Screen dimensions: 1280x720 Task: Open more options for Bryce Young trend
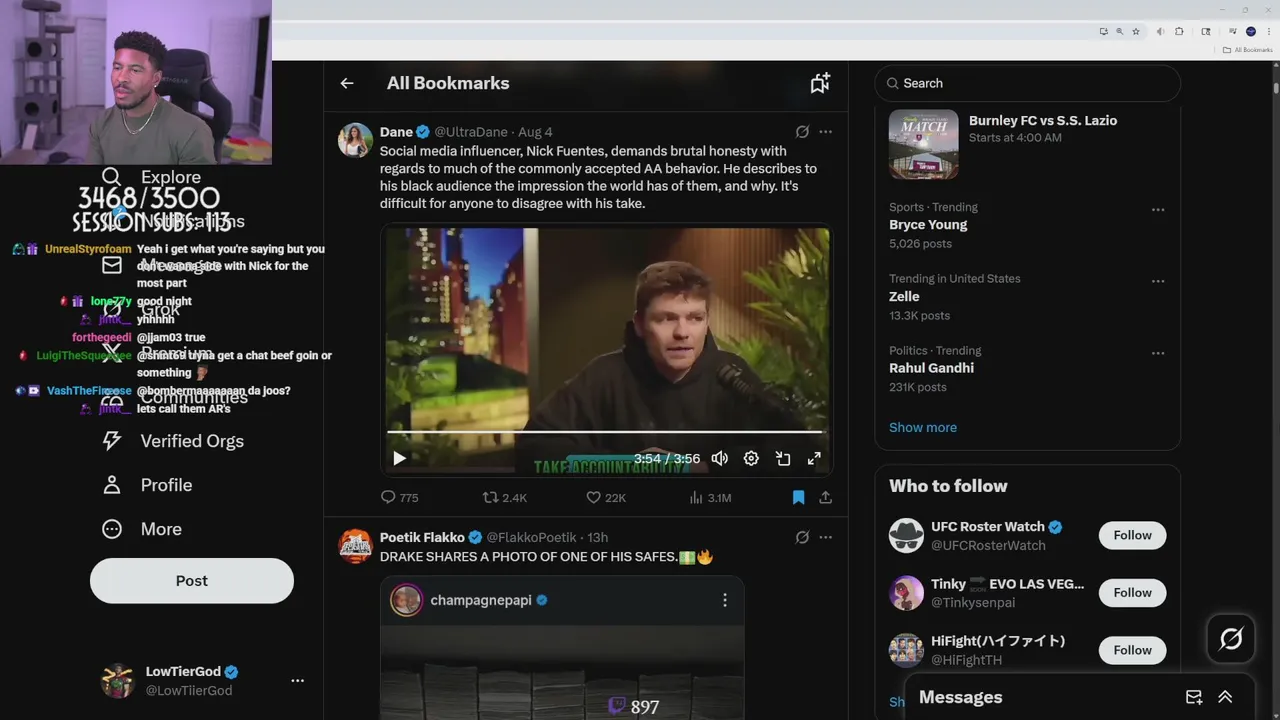coord(1158,210)
